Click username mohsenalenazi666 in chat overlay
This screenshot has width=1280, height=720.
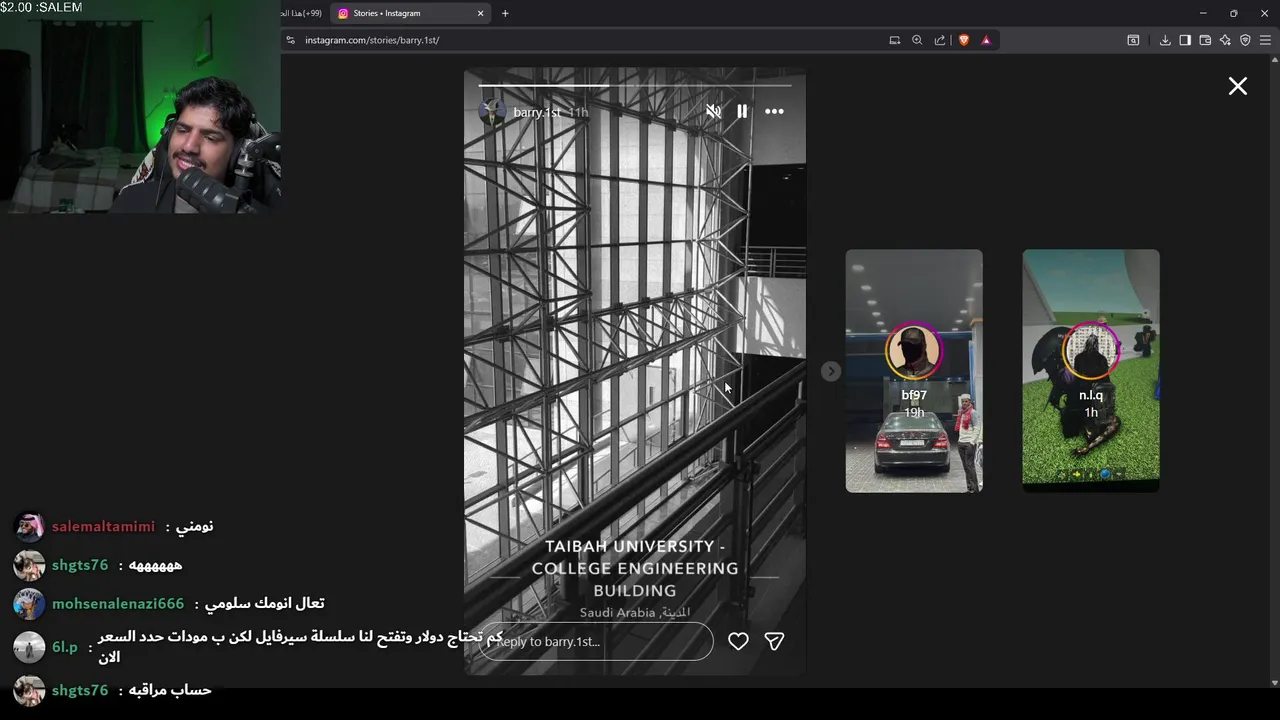click(x=118, y=604)
